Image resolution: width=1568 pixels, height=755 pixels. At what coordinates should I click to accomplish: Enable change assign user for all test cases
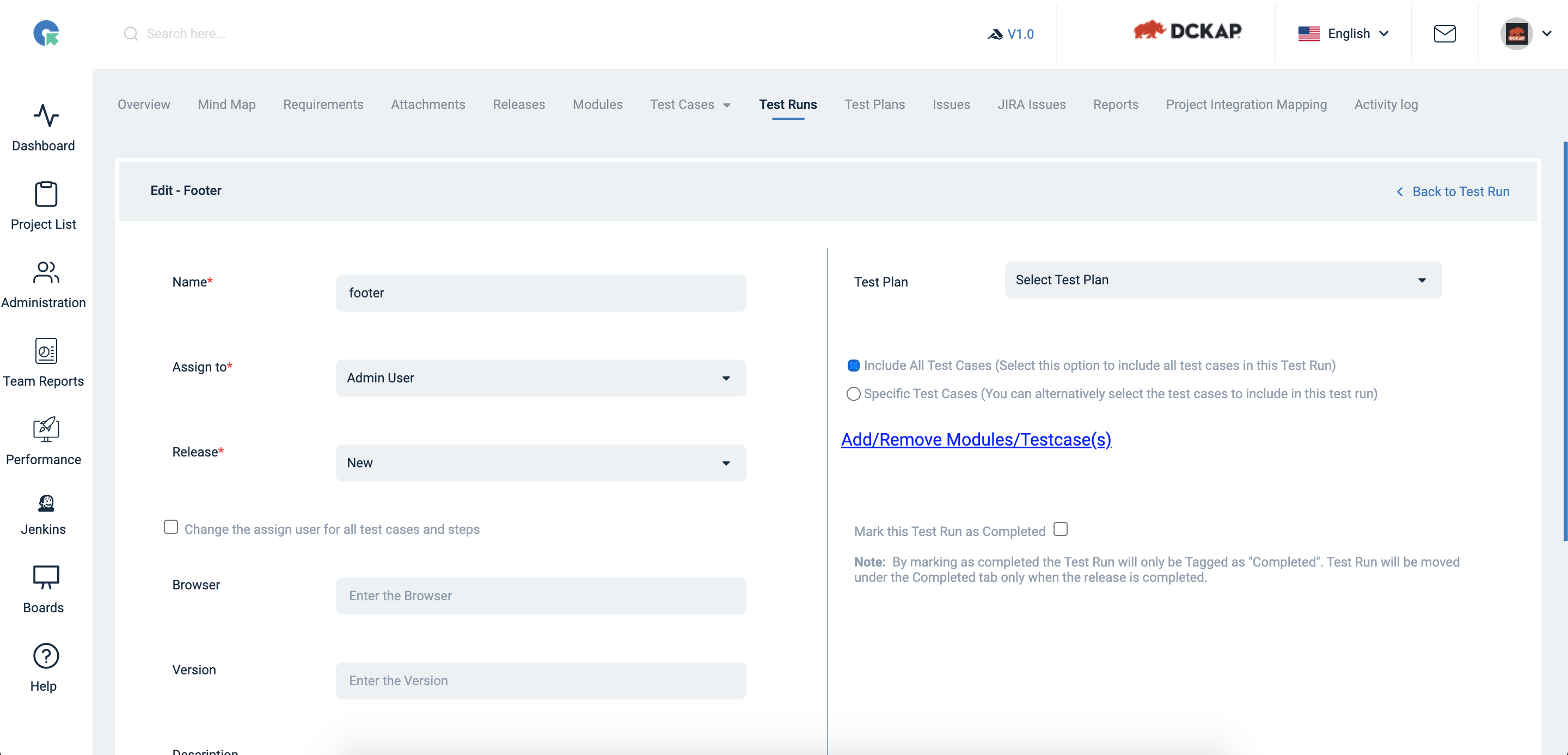coord(171,527)
